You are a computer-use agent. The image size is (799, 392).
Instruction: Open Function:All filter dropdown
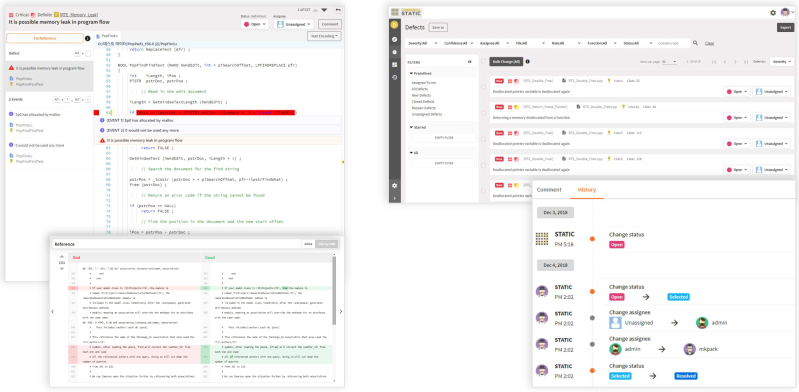pos(603,43)
